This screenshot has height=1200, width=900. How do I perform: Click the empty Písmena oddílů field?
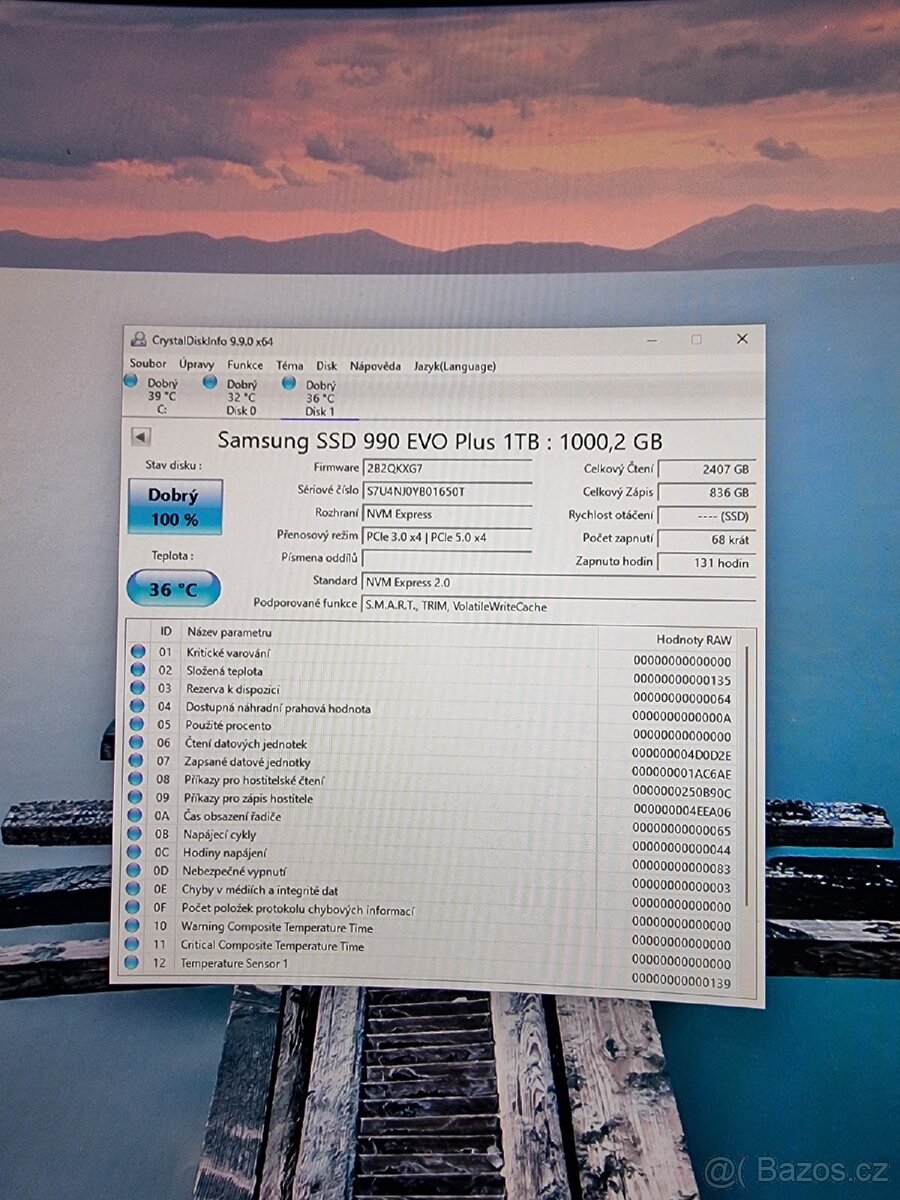447,559
